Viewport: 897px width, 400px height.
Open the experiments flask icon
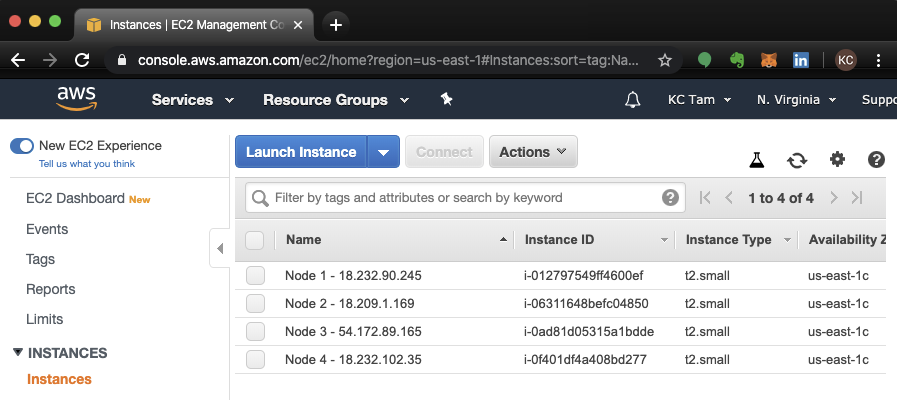click(x=757, y=160)
